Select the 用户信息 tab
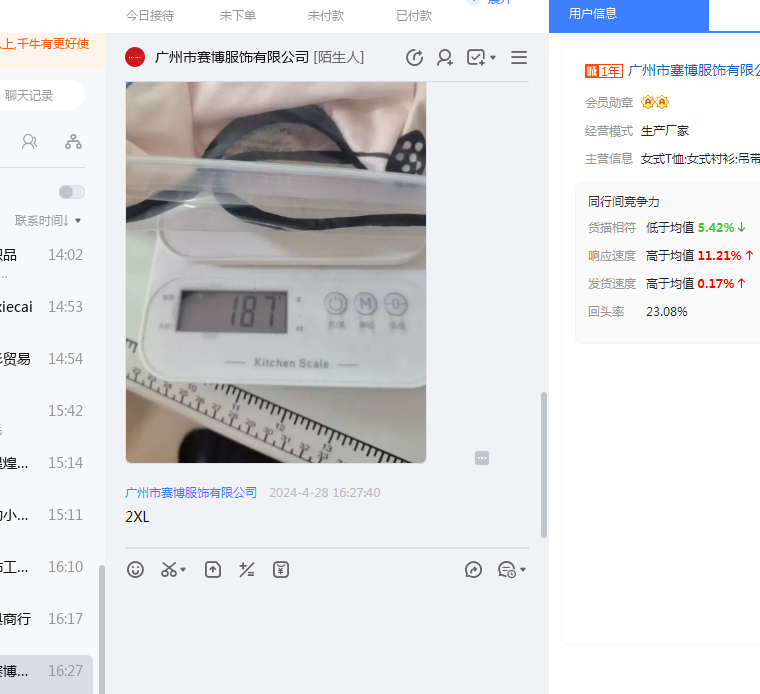 (629, 16)
